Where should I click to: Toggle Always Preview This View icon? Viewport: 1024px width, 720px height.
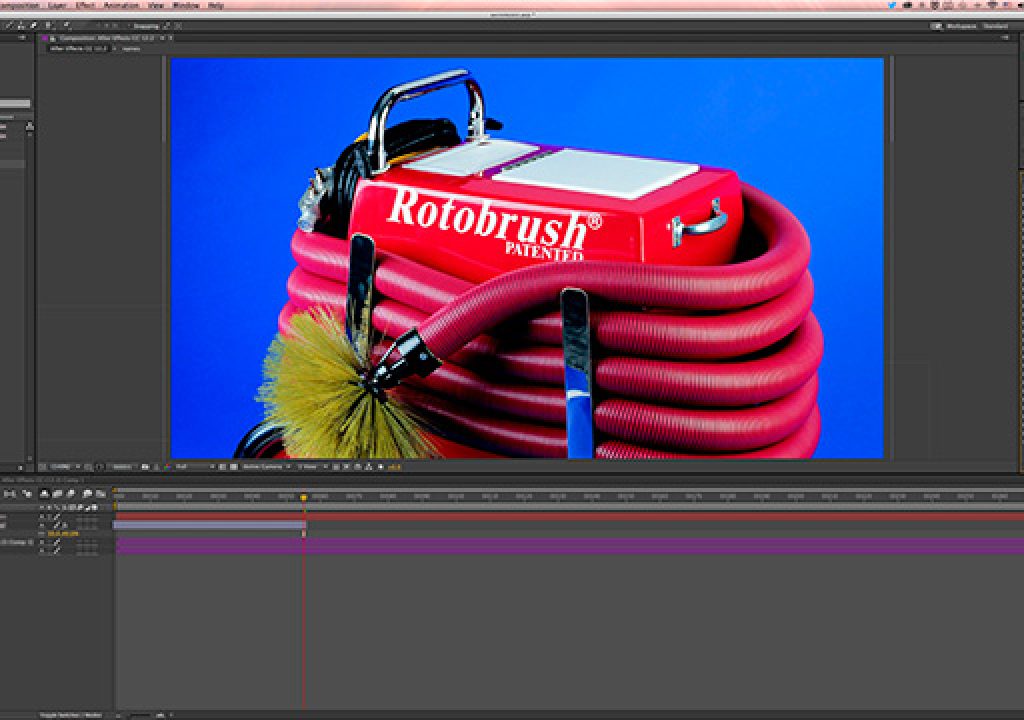42,466
